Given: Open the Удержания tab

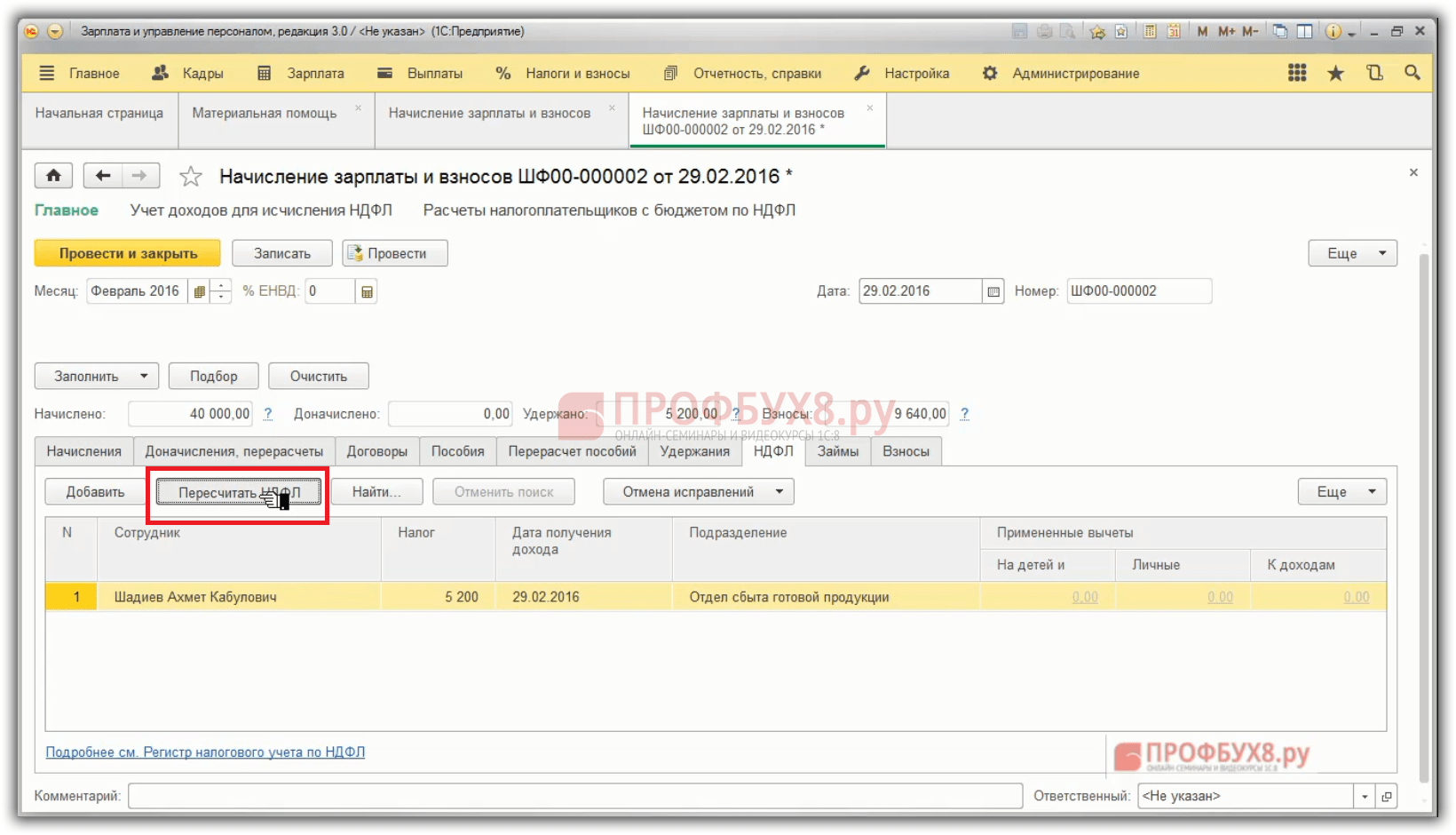Looking at the screenshot, I should [695, 451].
